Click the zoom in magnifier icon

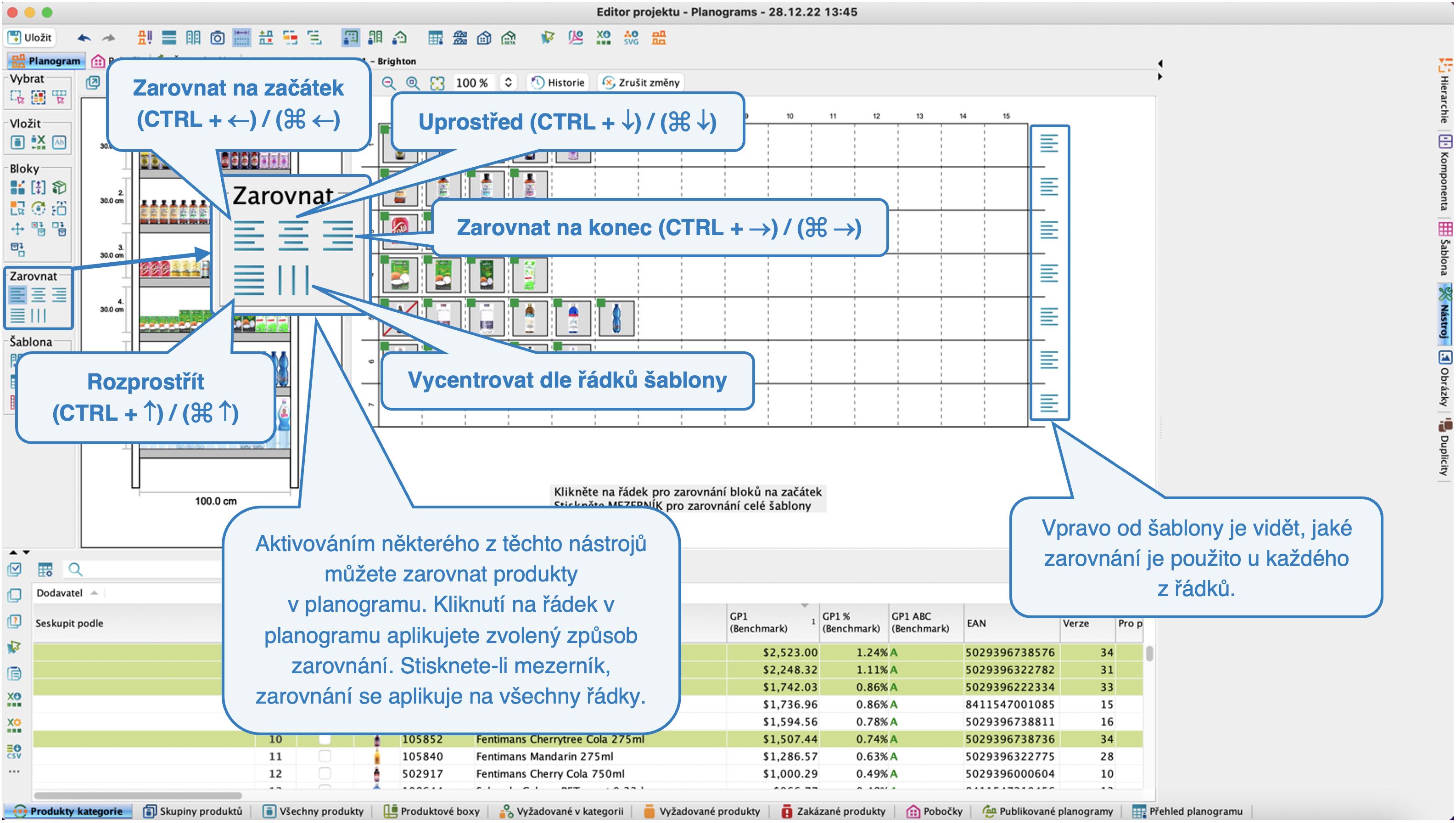click(413, 83)
